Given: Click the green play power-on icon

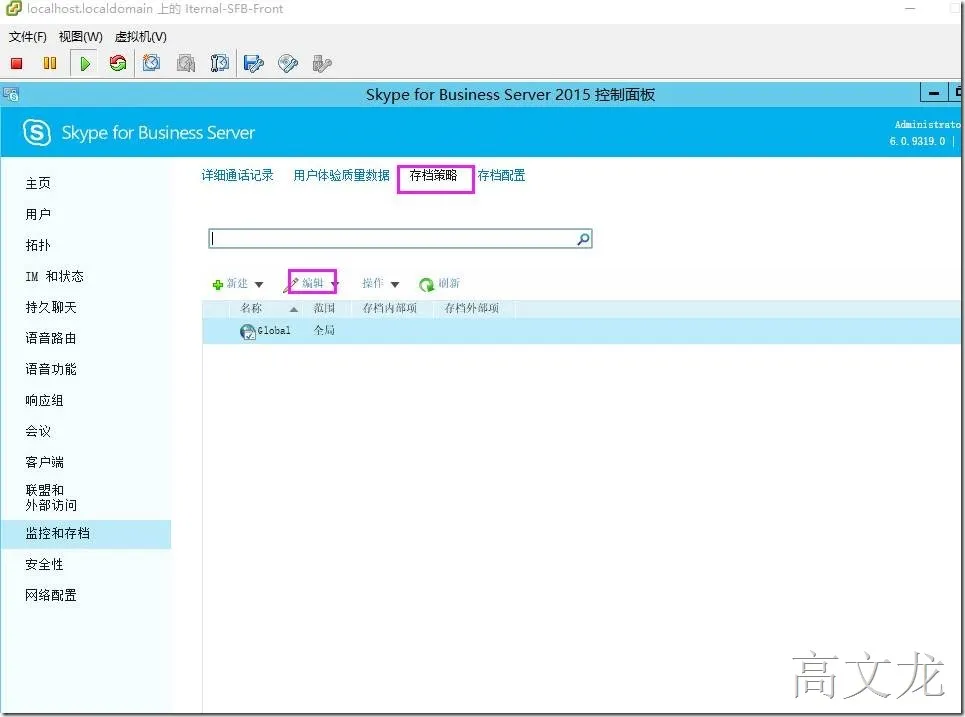Looking at the screenshot, I should (x=85, y=63).
